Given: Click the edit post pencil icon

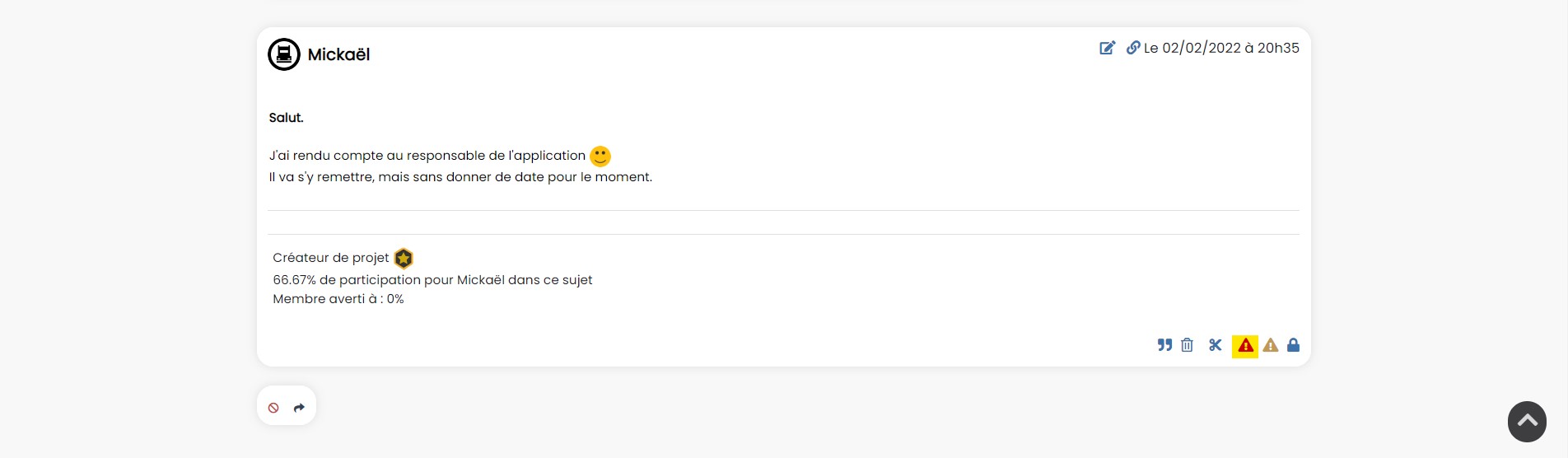Looking at the screenshot, I should 1108,48.
